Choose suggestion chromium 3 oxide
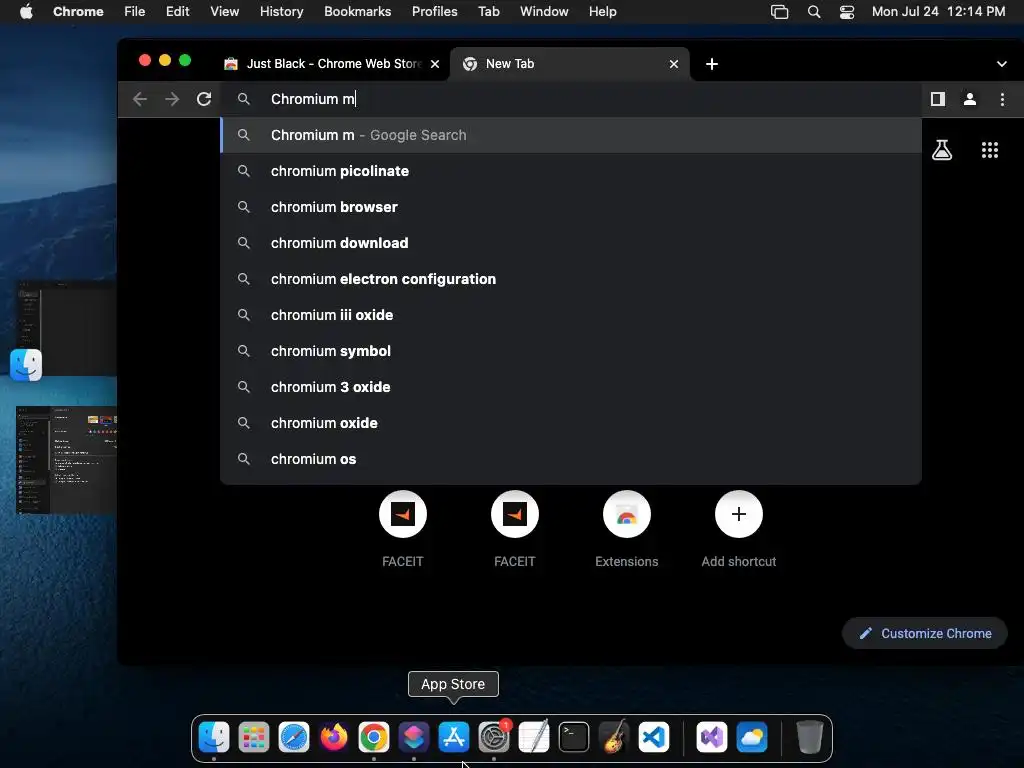 point(571,387)
